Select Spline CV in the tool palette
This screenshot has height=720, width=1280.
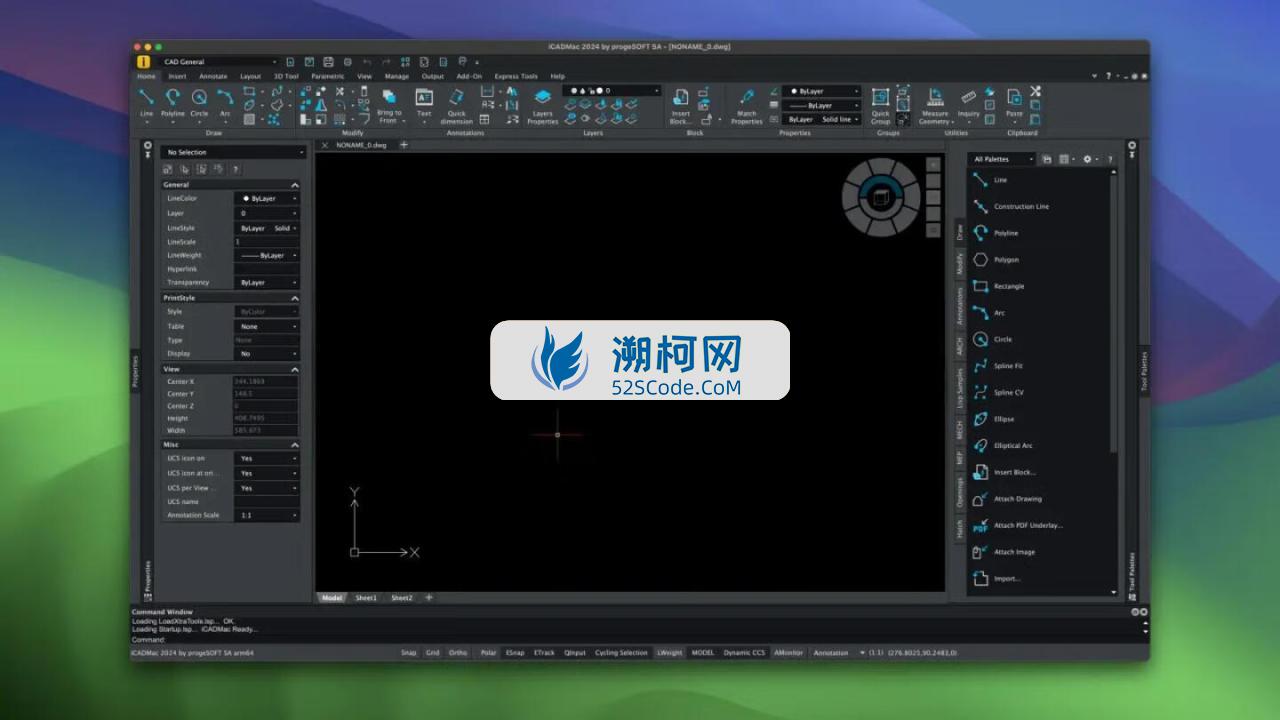pos(1000,393)
